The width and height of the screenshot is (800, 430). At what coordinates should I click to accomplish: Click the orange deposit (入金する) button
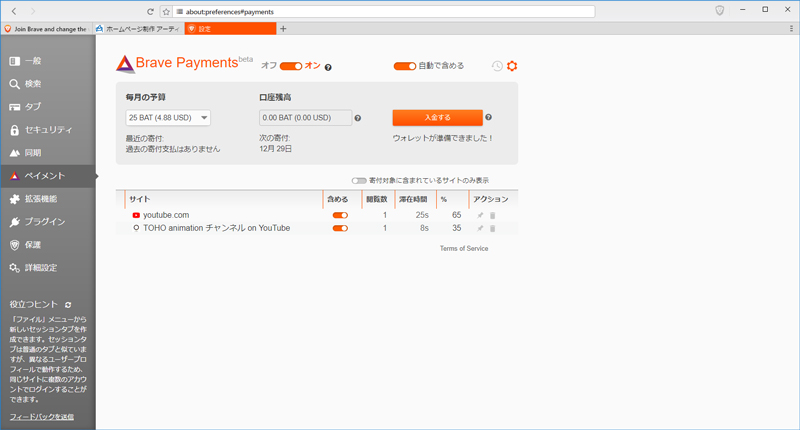437,117
